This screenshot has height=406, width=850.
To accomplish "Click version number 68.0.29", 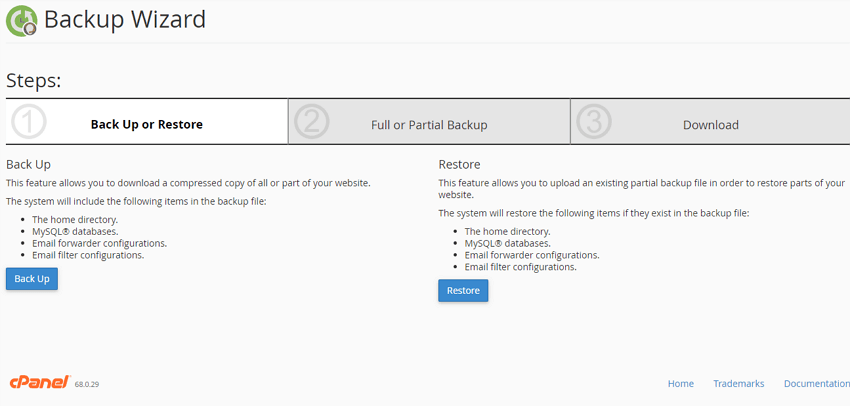I will point(87,384).
